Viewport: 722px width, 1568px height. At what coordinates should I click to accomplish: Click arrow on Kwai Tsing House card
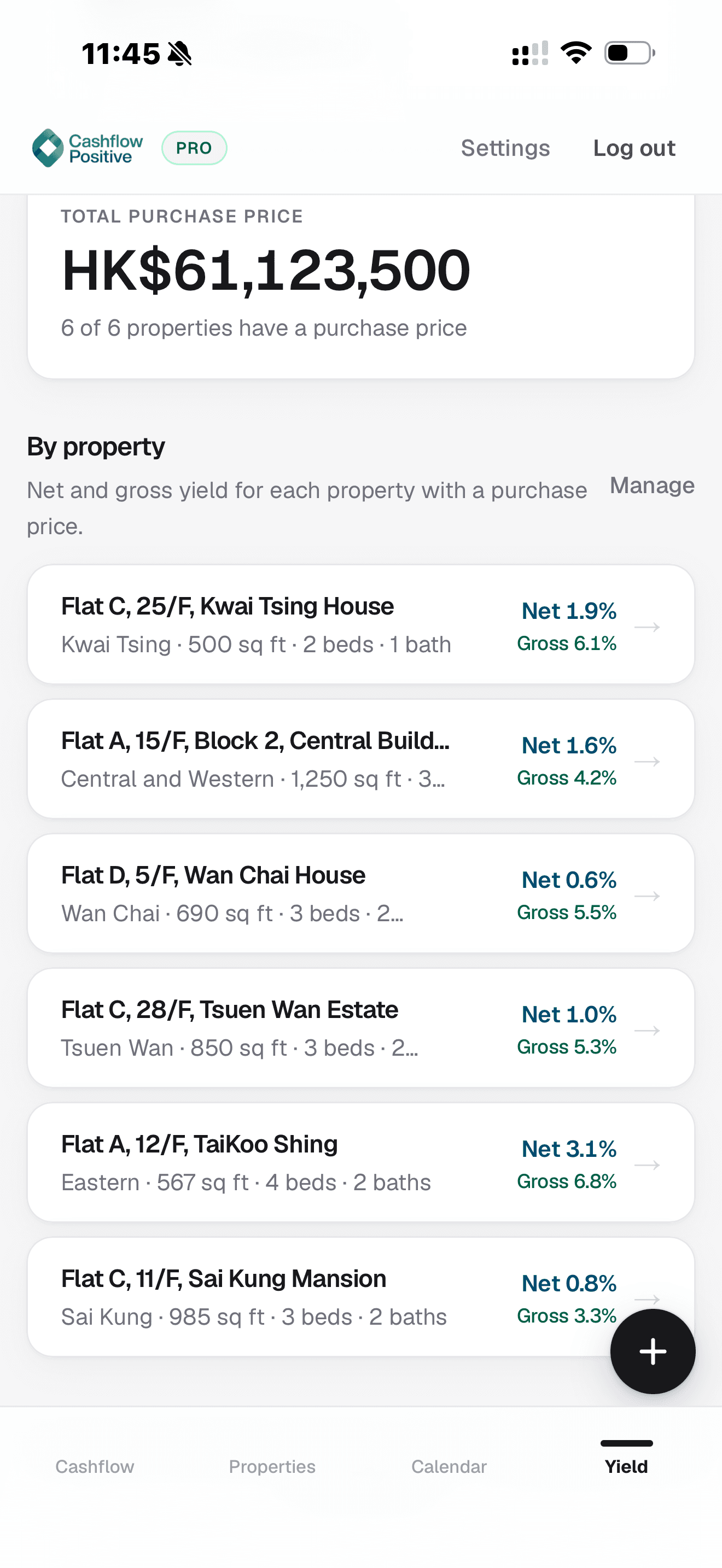647,627
